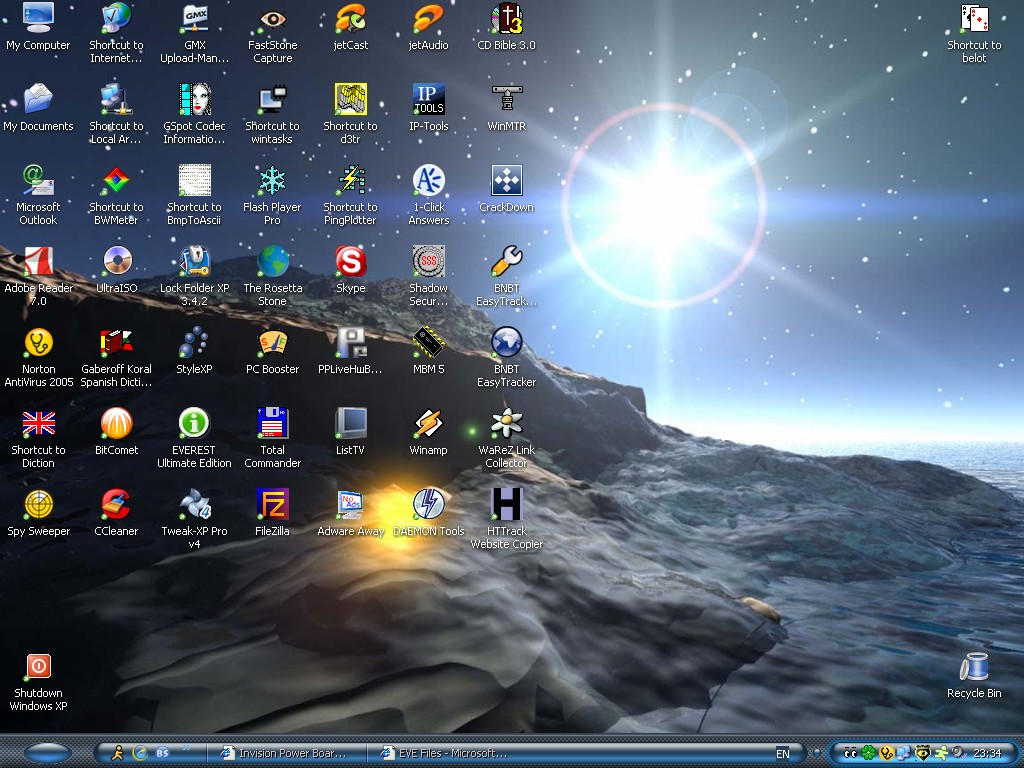Viewport: 1024px width, 768px height.
Task: Click the BS quick launch icon
Action: (162, 753)
